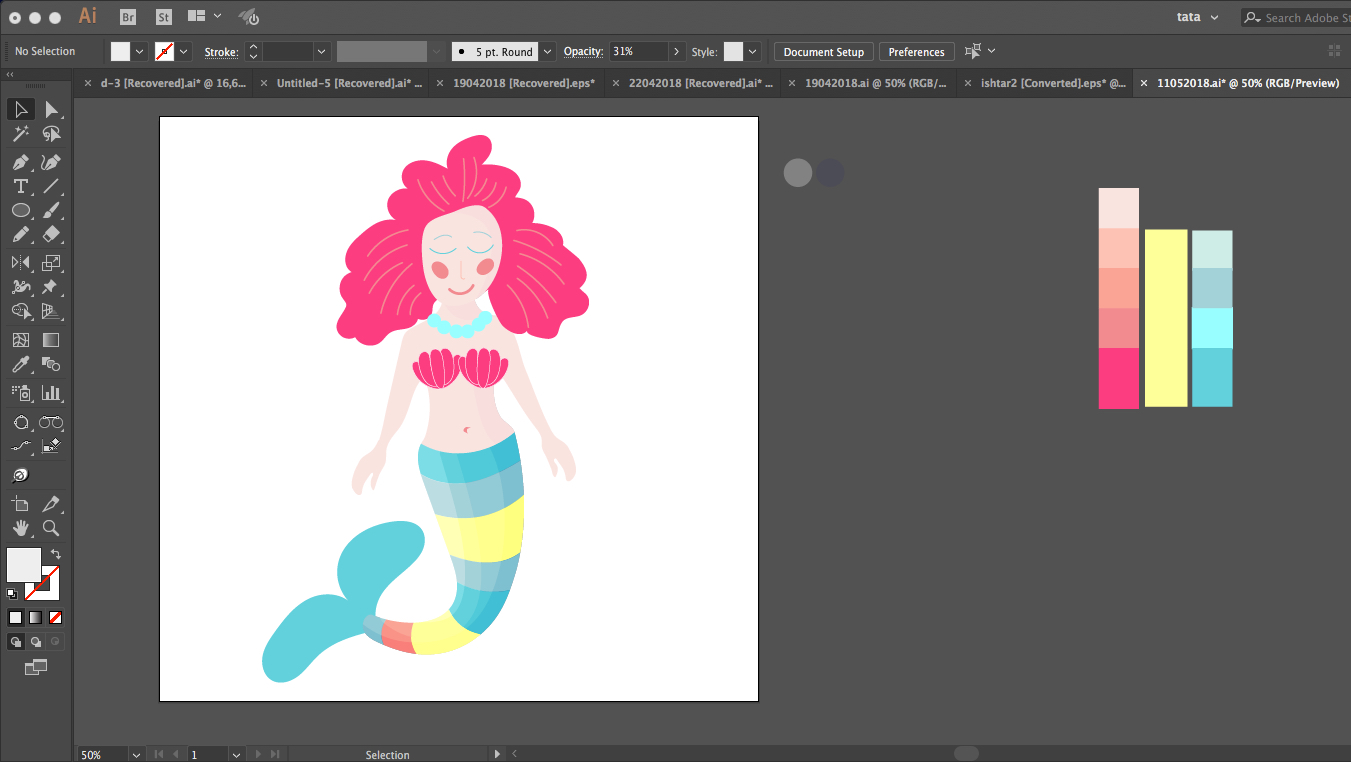Select the Perspective Grid tool
This screenshot has height=762, width=1351.
click(52, 311)
